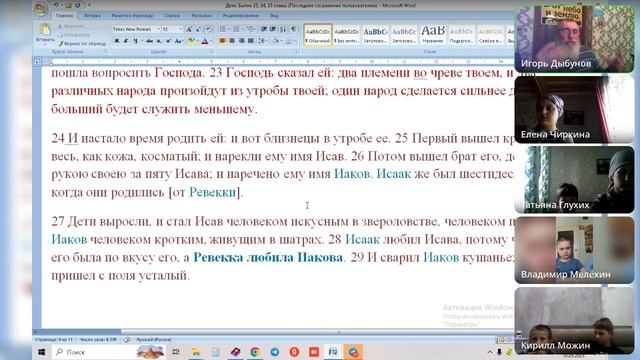
Task: Open the round Office button menu
Action: pyautogui.click(x=41, y=9)
